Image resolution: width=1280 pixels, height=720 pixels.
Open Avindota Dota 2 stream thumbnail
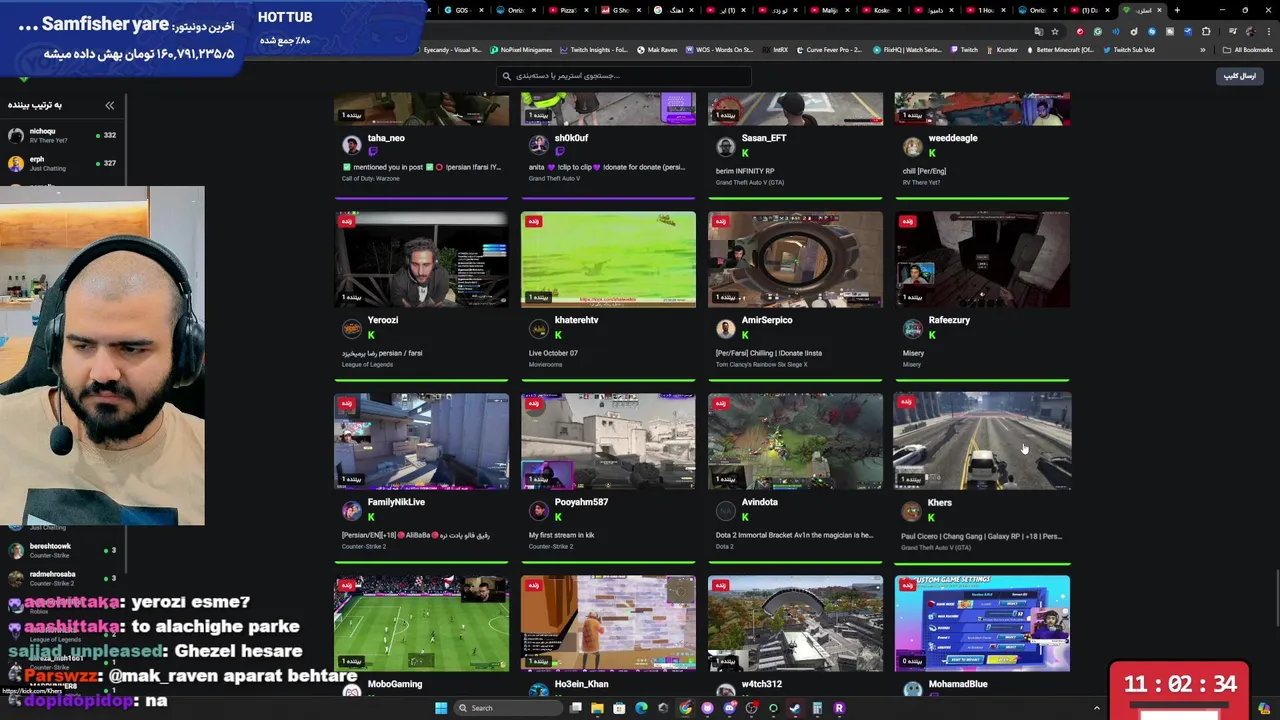click(795, 441)
